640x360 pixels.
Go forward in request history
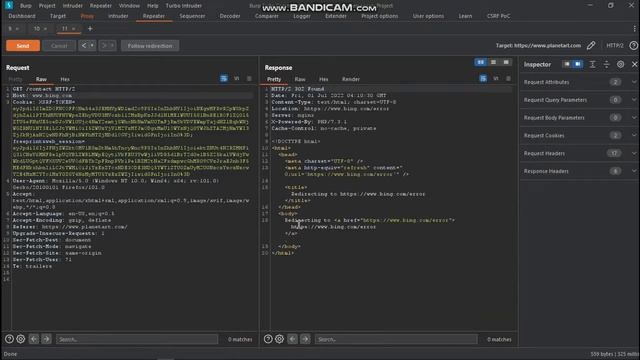pyautogui.click(x=104, y=46)
